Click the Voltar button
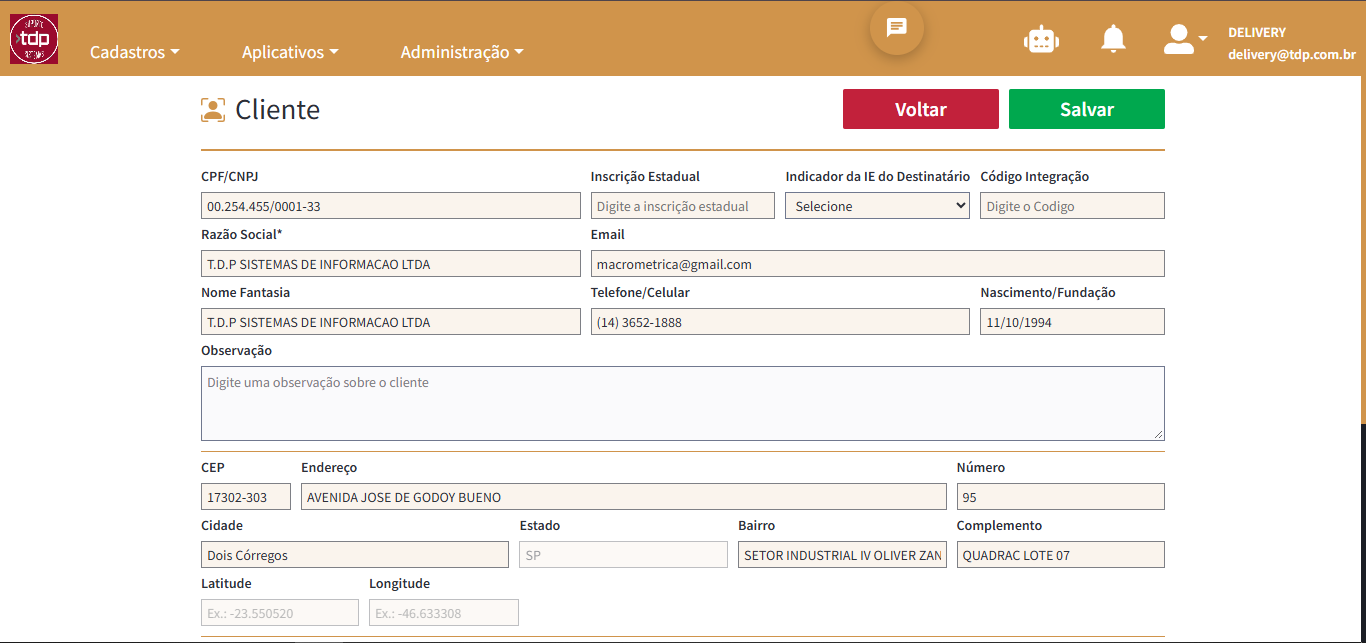The image size is (1366, 643). [x=921, y=109]
